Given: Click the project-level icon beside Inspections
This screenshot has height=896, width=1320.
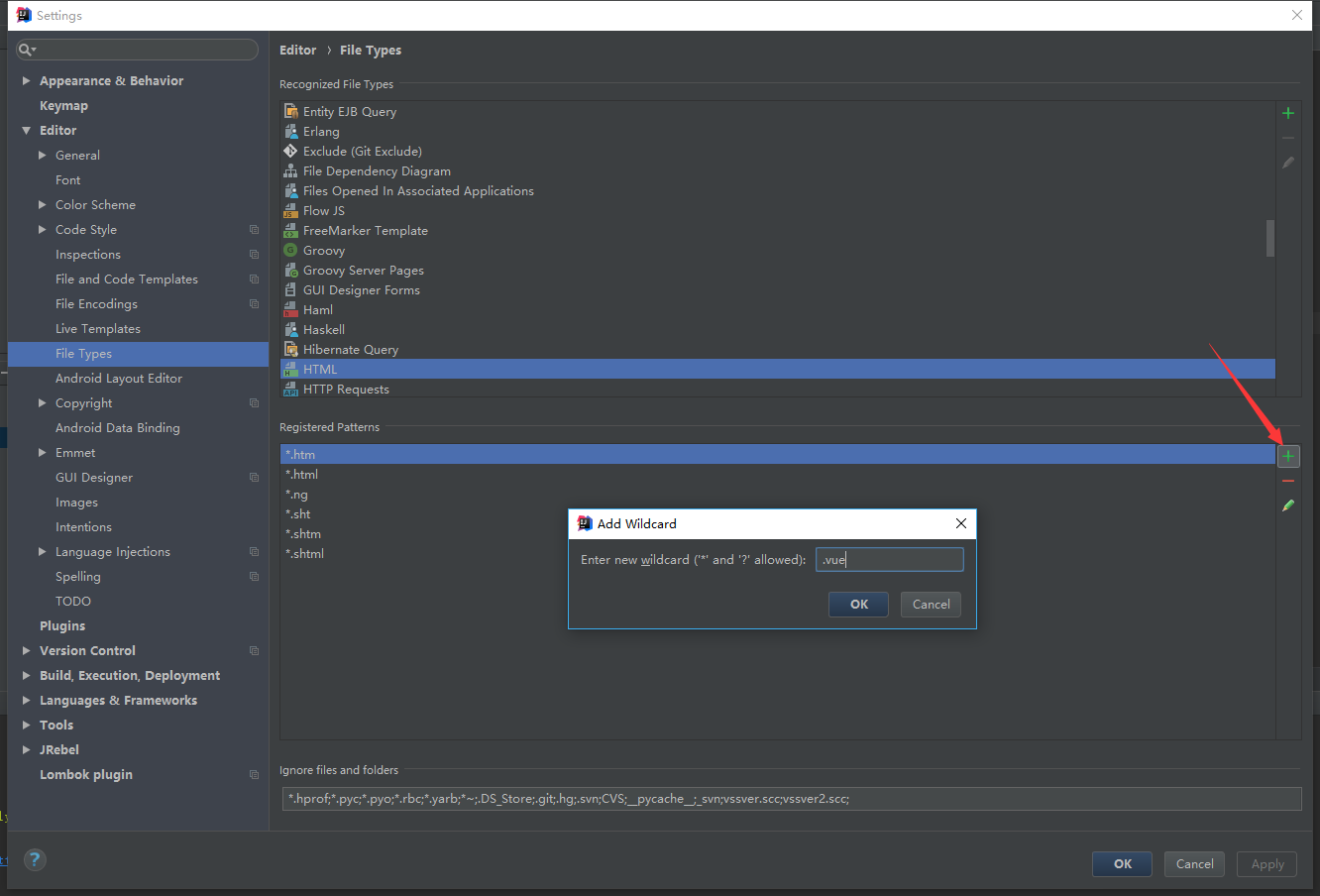Looking at the screenshot, I should coord(254,255).
